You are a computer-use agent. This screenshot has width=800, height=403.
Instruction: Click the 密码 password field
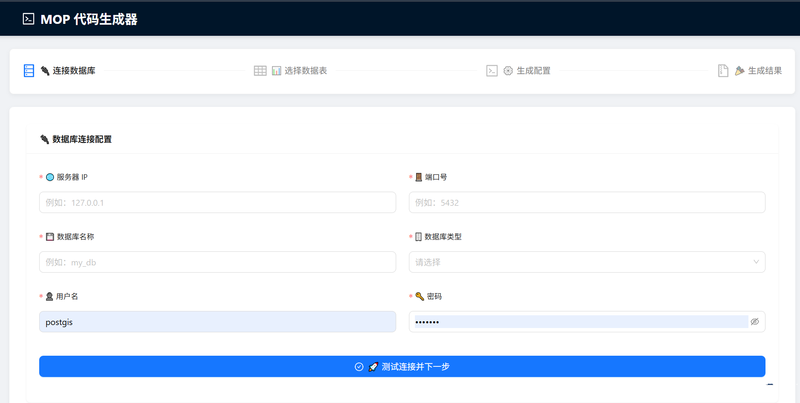pos(587,322)
